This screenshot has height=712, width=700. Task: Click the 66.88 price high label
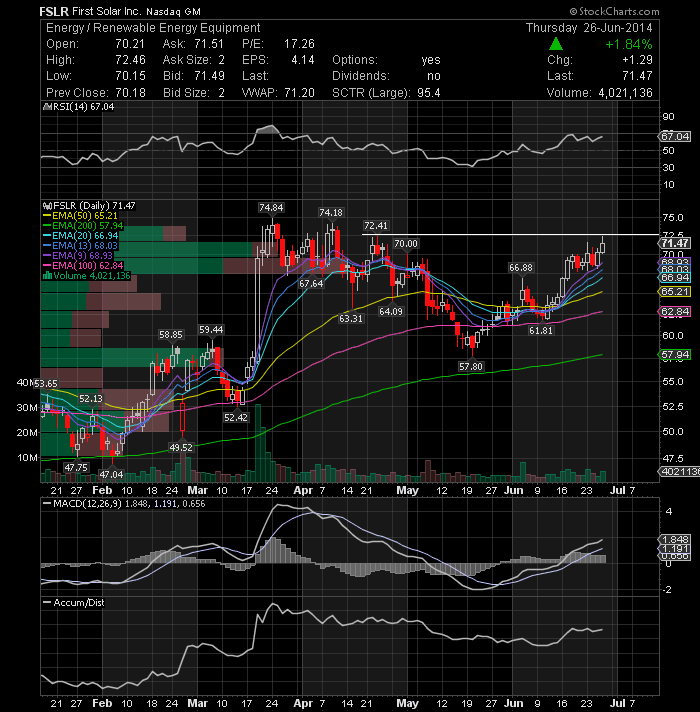pyautogui.click(x=521, y=268)
